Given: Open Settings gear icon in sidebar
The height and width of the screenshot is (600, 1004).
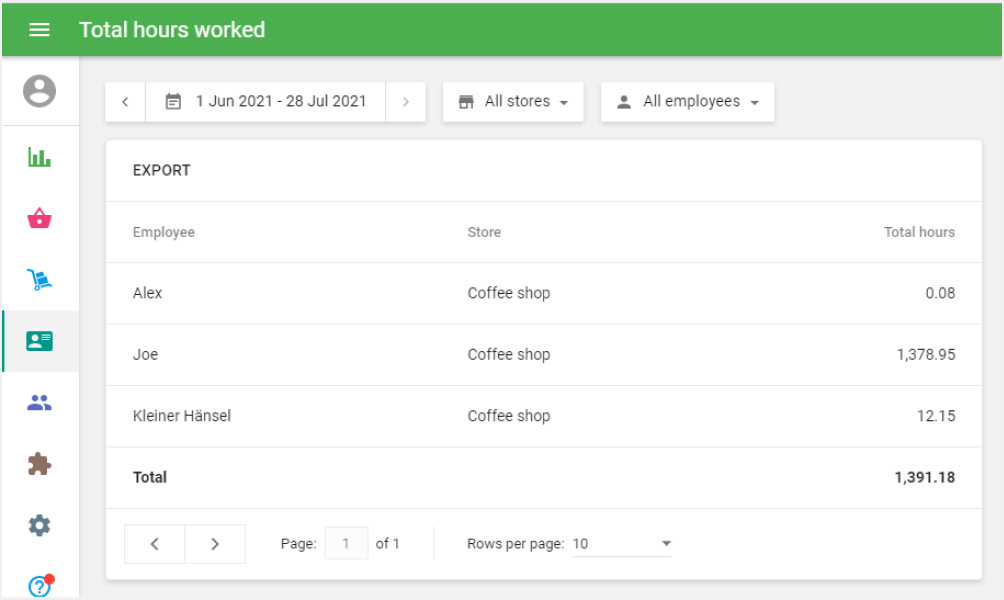Looking at the screenshot, I should tap(39, 525).
